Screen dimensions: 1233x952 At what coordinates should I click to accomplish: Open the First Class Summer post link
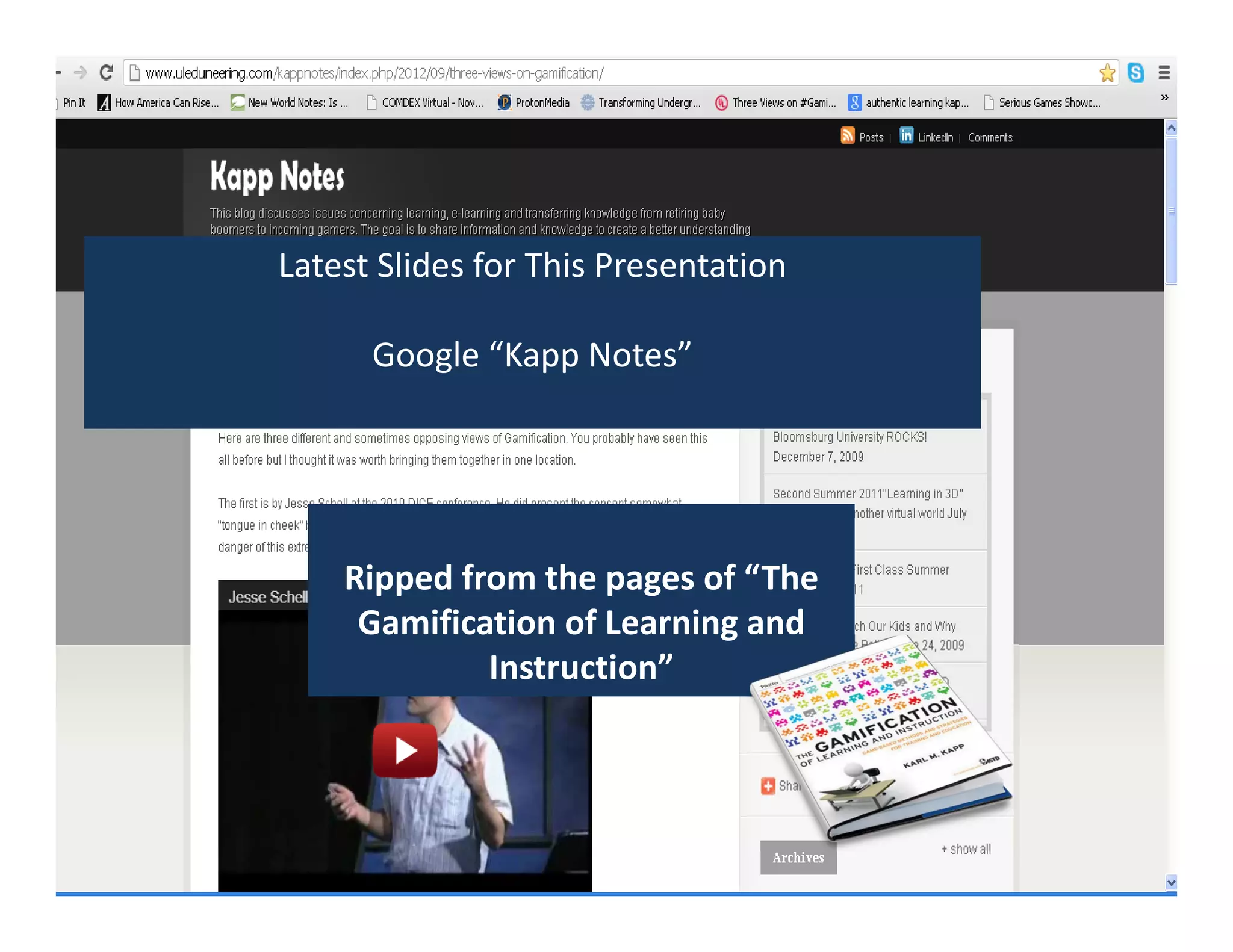(902, 570)
